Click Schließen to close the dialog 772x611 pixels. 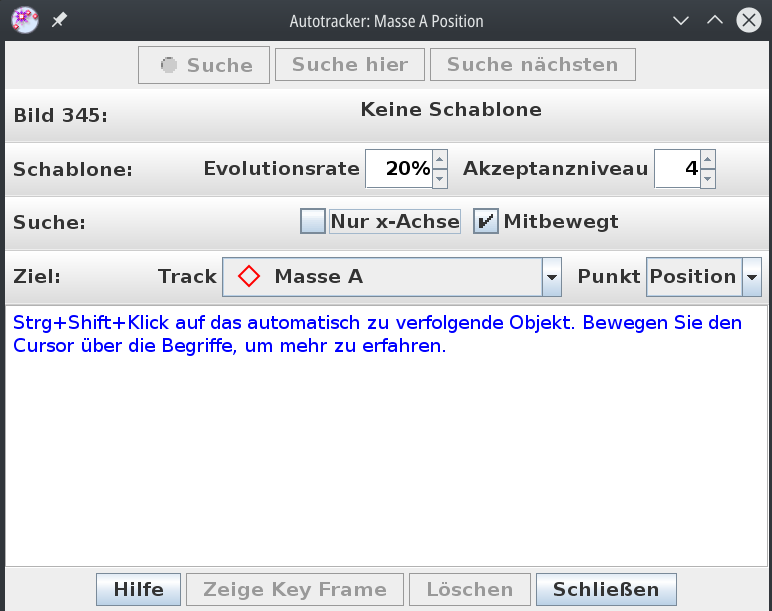pyautogui.click(x=606, y=589)
